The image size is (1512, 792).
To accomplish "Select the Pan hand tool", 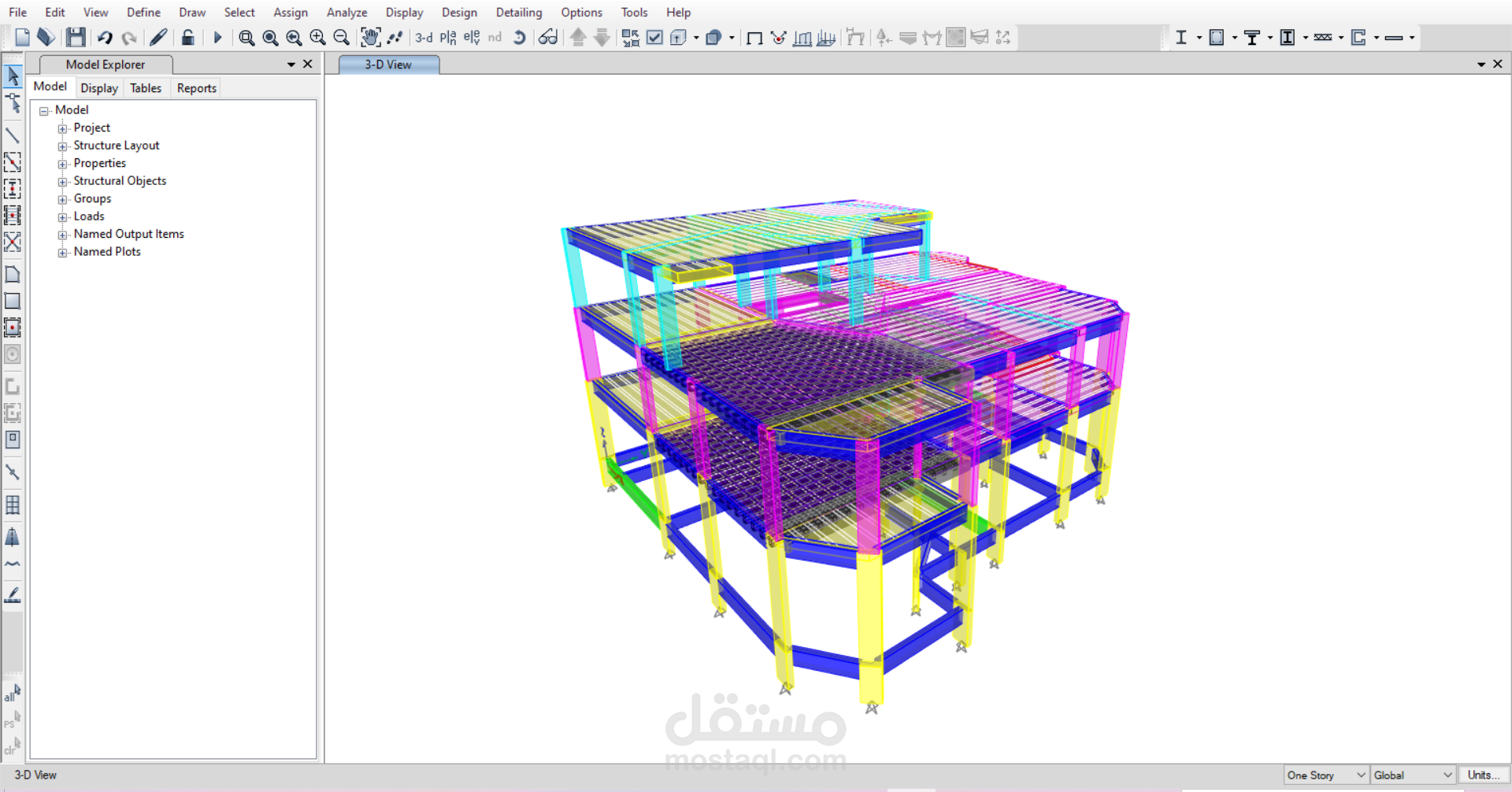I will click(370, 37).
